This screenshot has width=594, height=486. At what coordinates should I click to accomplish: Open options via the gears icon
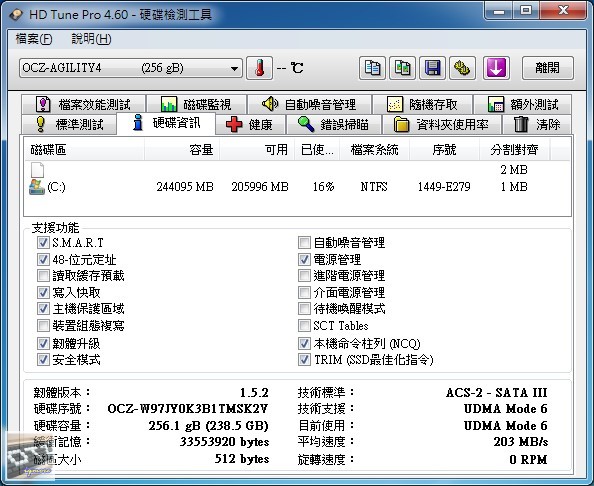tap(462, 68)
